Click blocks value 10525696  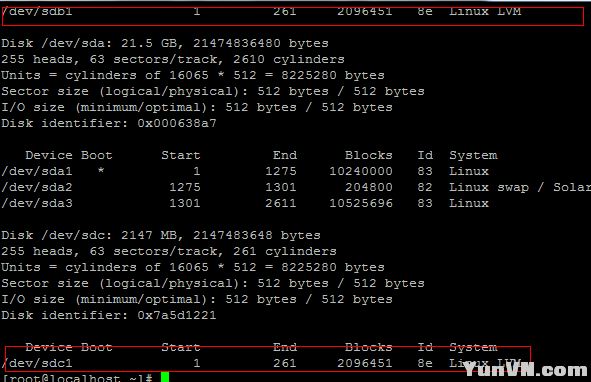tap(361, 204)
